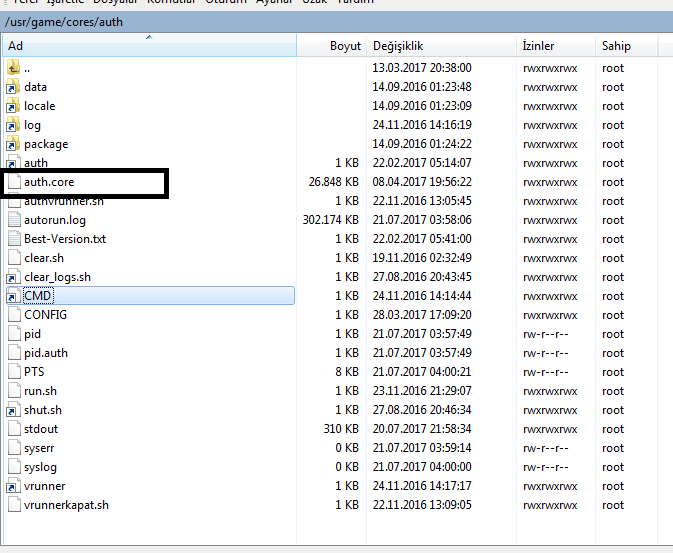Select the 'shut.sh' file name

[43, 410]
